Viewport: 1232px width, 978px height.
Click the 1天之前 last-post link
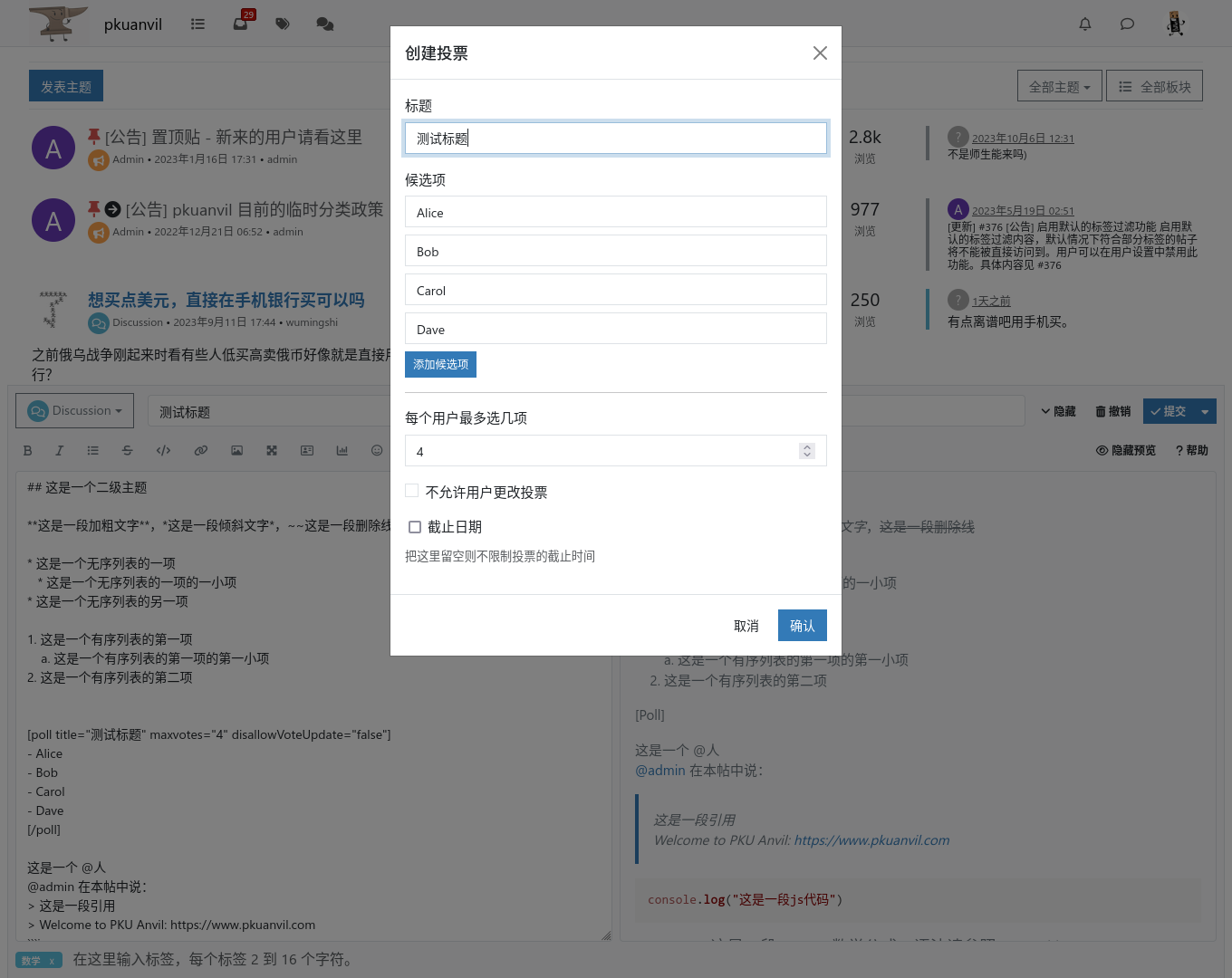pos(991,302)
